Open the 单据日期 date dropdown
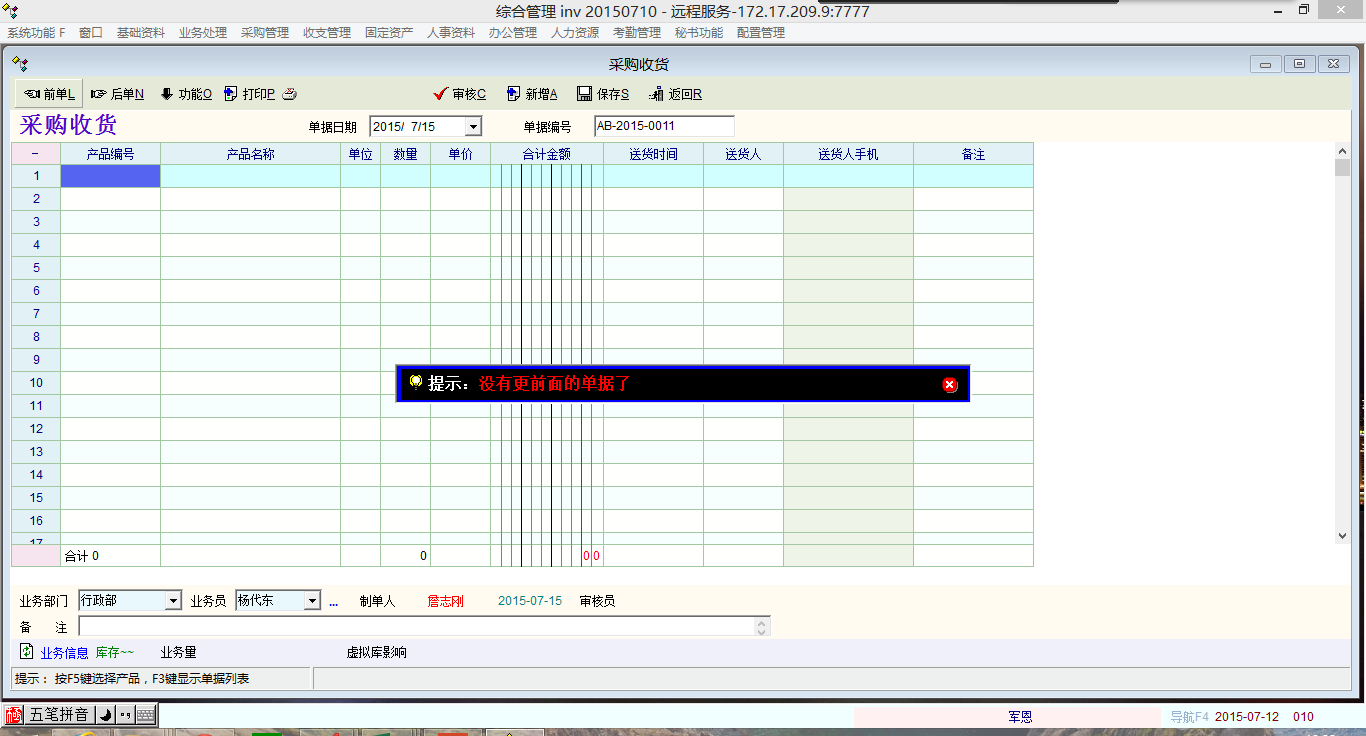Image resolution: width=1366 pixels, height=736 pixels. pos(473,127)
